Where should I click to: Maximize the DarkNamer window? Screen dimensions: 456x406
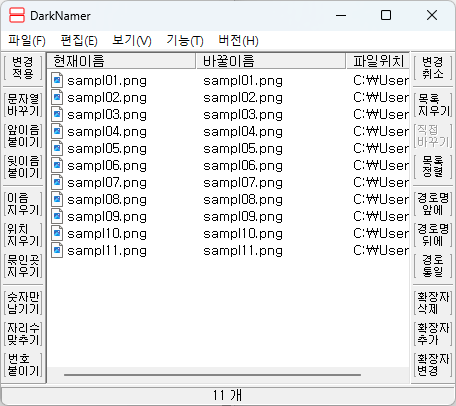click(x=386, y=15)
